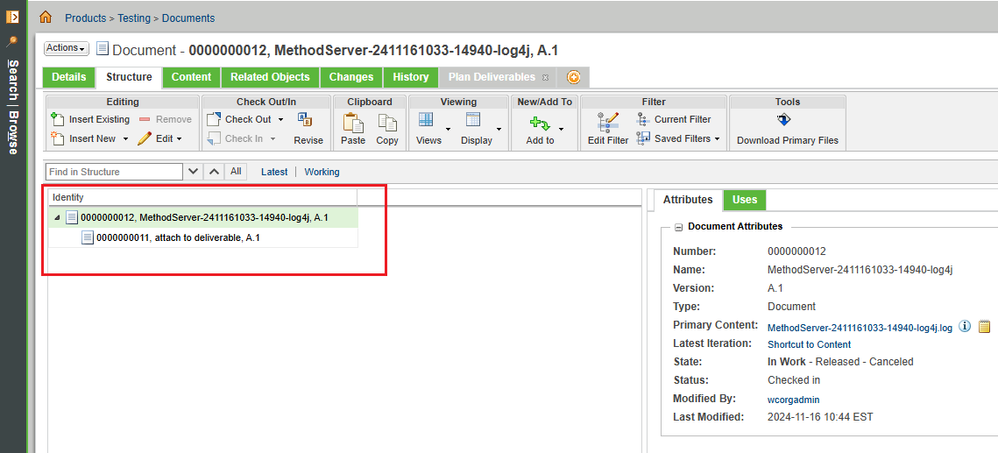Click the add new tab plus icon
Image resolution: width=998 pixels, height=453 pixels.
(x=573, y=77)
